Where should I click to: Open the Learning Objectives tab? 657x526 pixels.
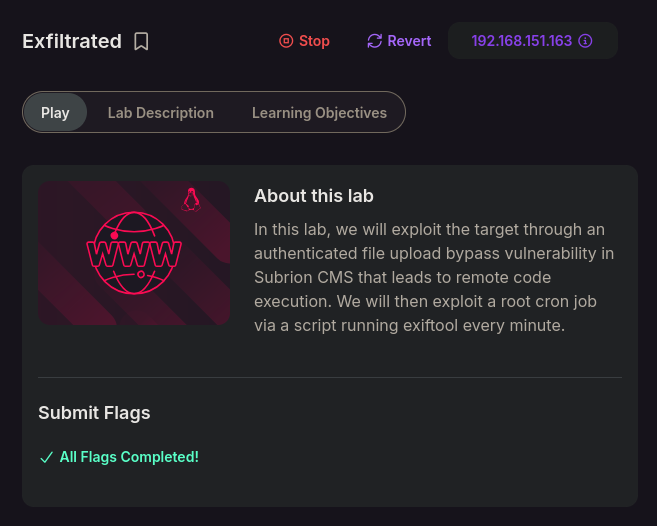[319, 113]
